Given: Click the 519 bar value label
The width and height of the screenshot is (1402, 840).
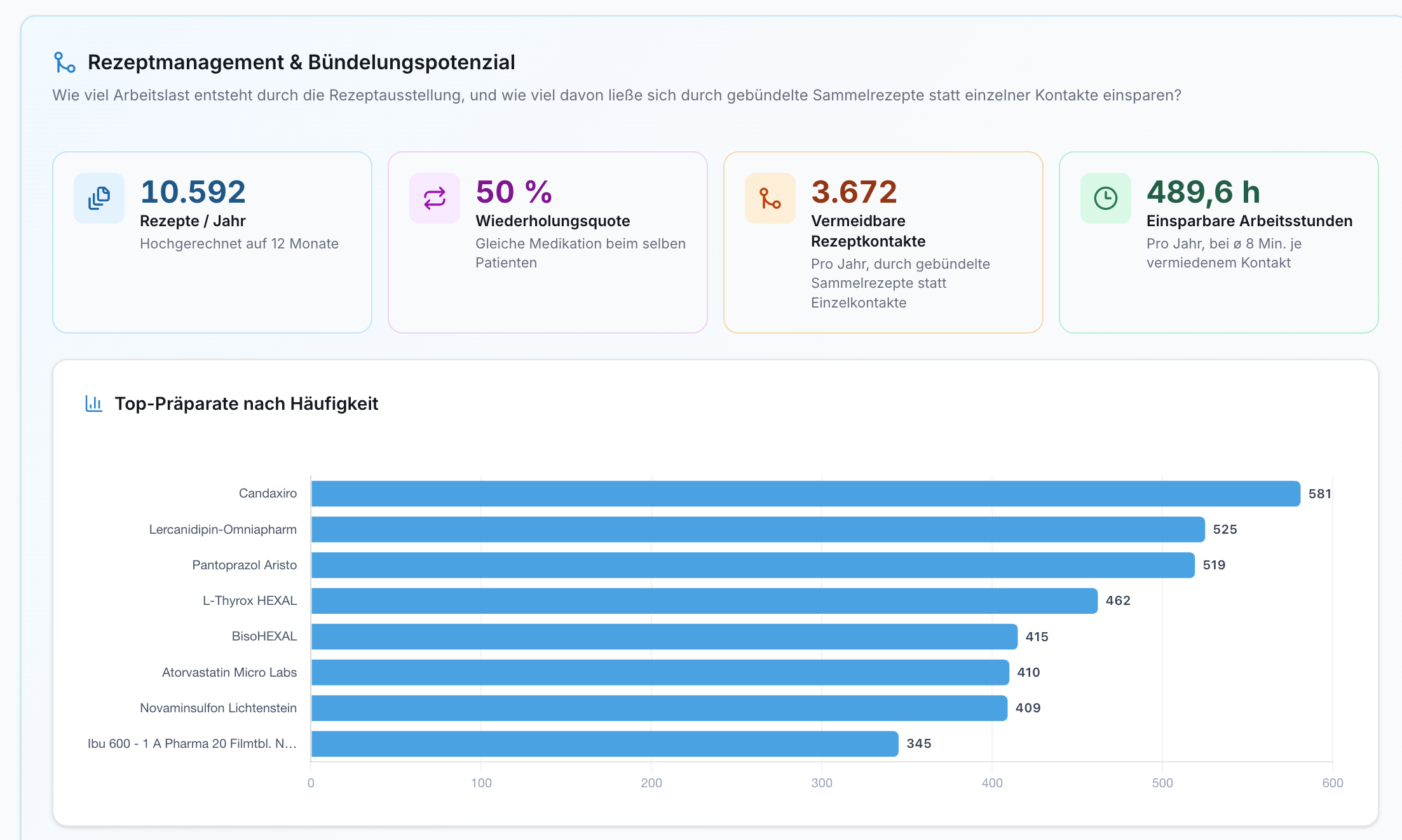Looking at the screenshot, I should pyautogui.click(x=1214, y=565).
